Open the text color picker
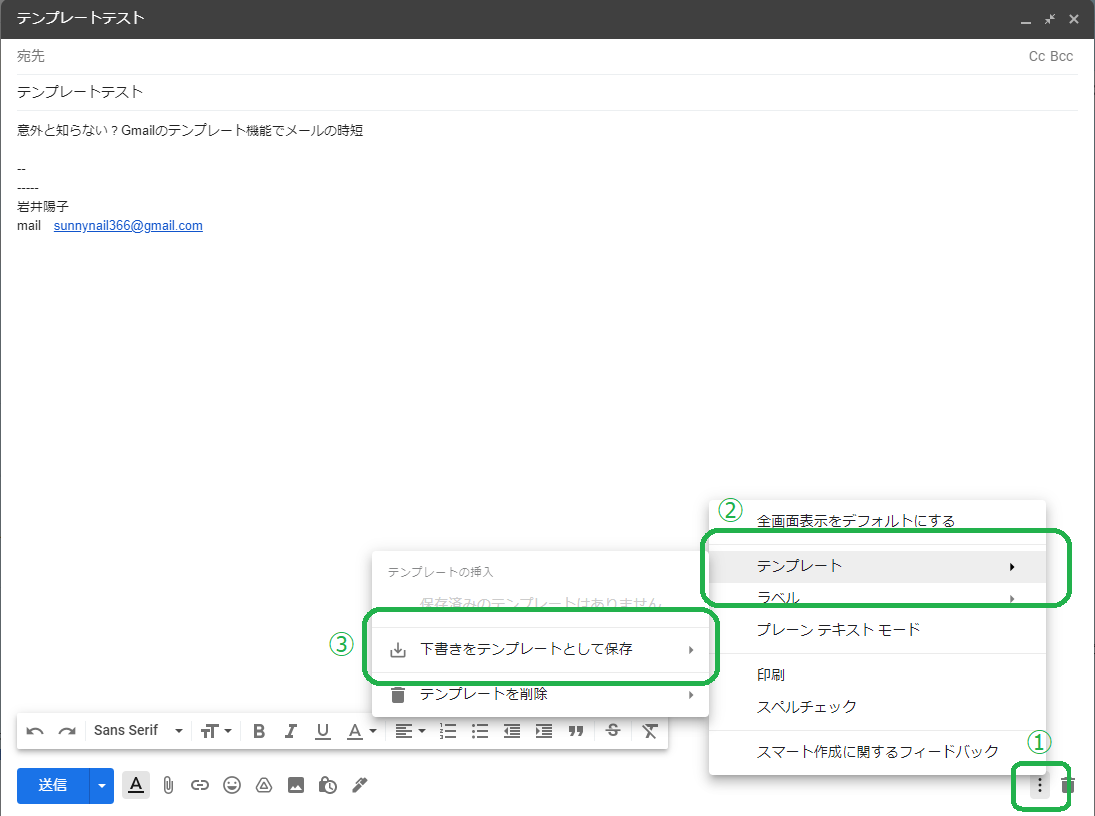The image size is (1095, 816). pyautogui.click(x=361, y=731)
